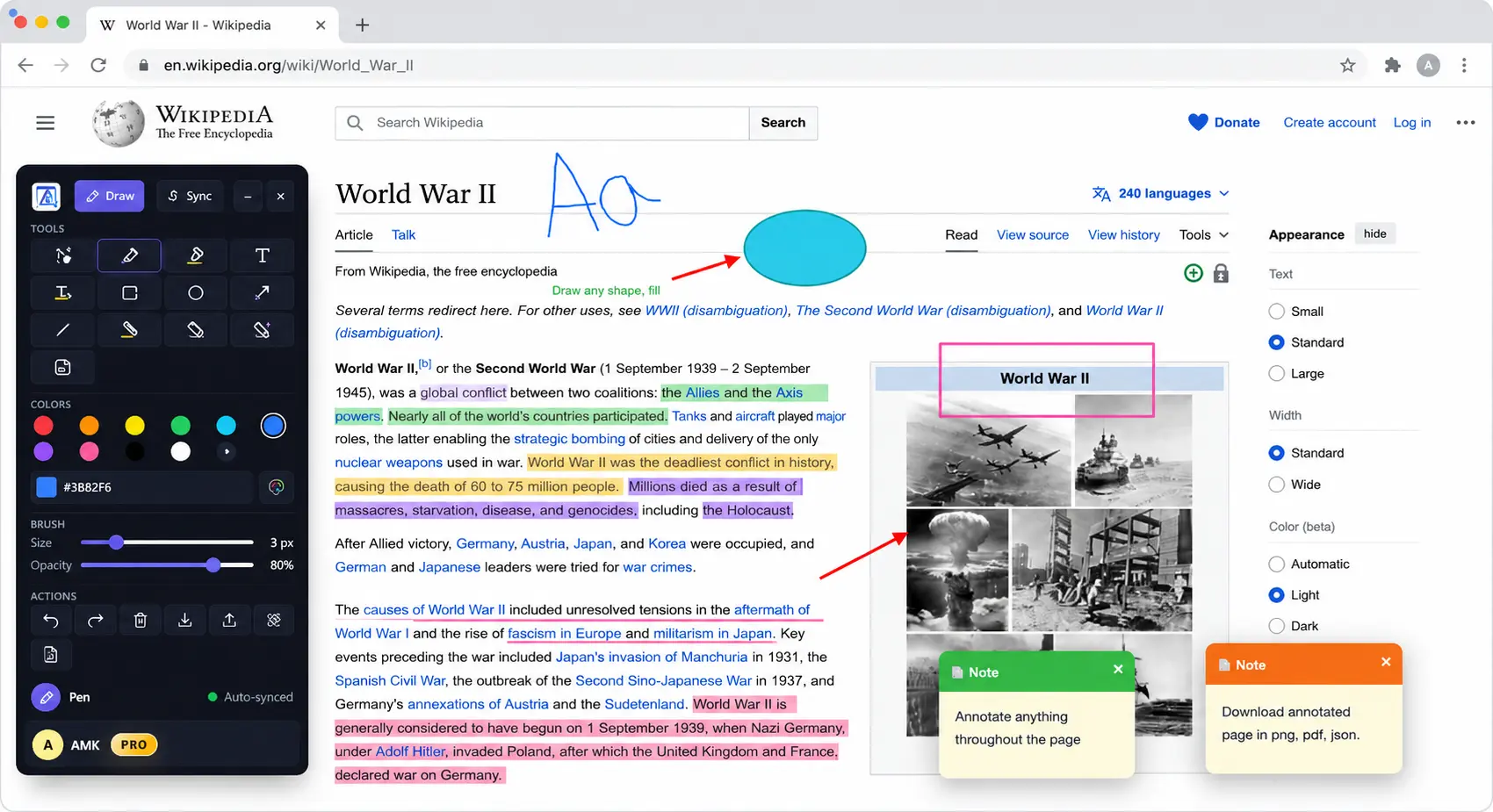Select the smart selection pointer tool
1493x812 pixels.
[x=63, y=255]
